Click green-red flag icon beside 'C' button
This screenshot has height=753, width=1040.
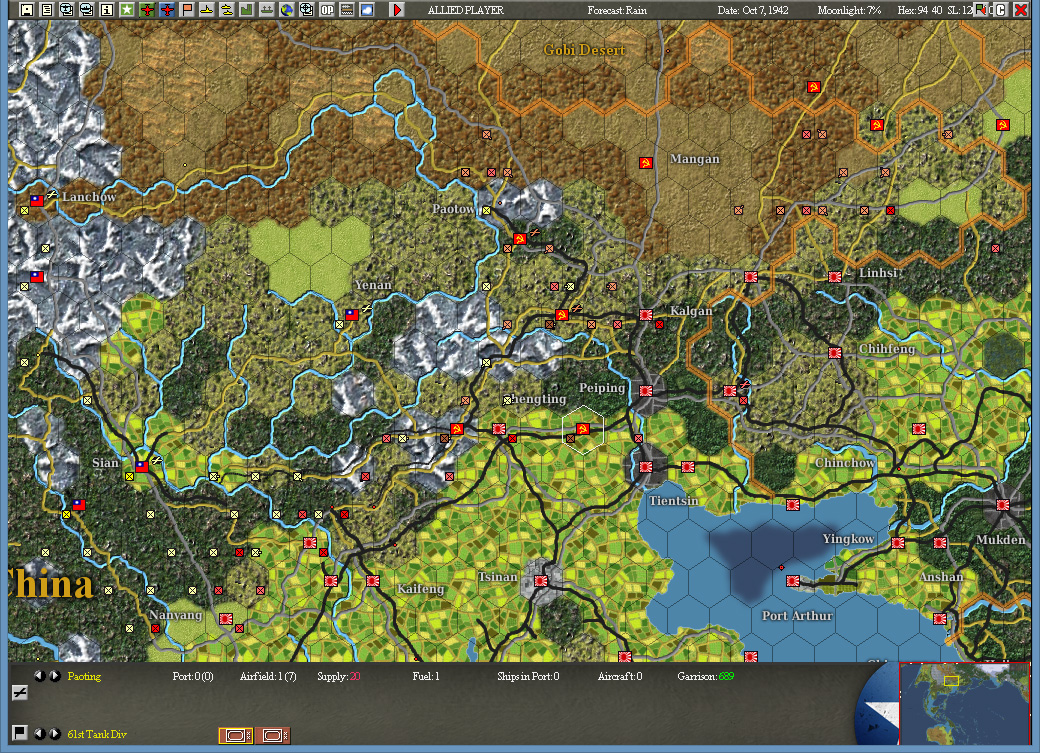980,10
